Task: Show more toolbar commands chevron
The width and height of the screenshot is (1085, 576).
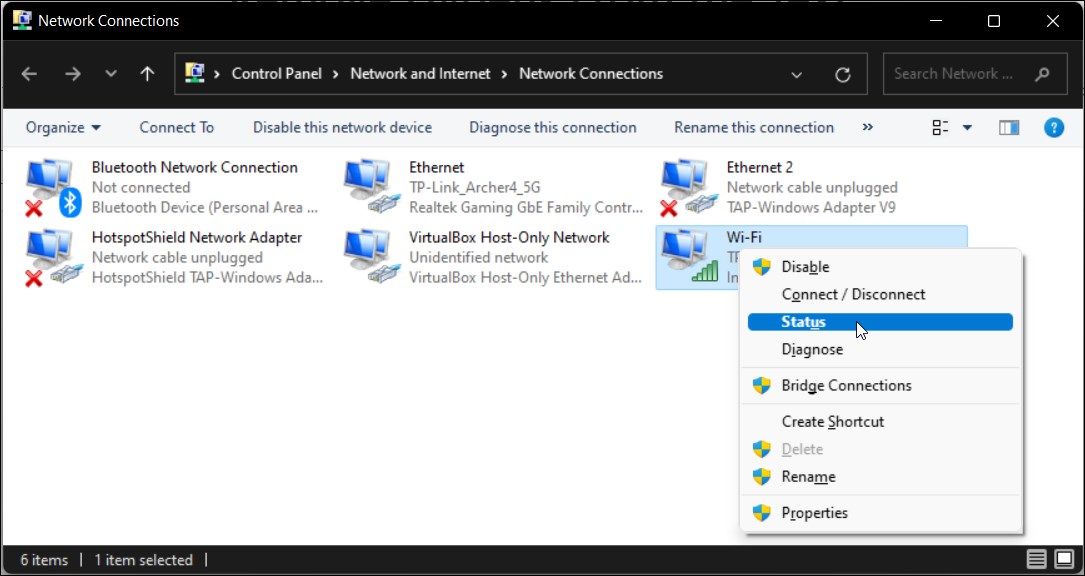Action: coord(867,127)
